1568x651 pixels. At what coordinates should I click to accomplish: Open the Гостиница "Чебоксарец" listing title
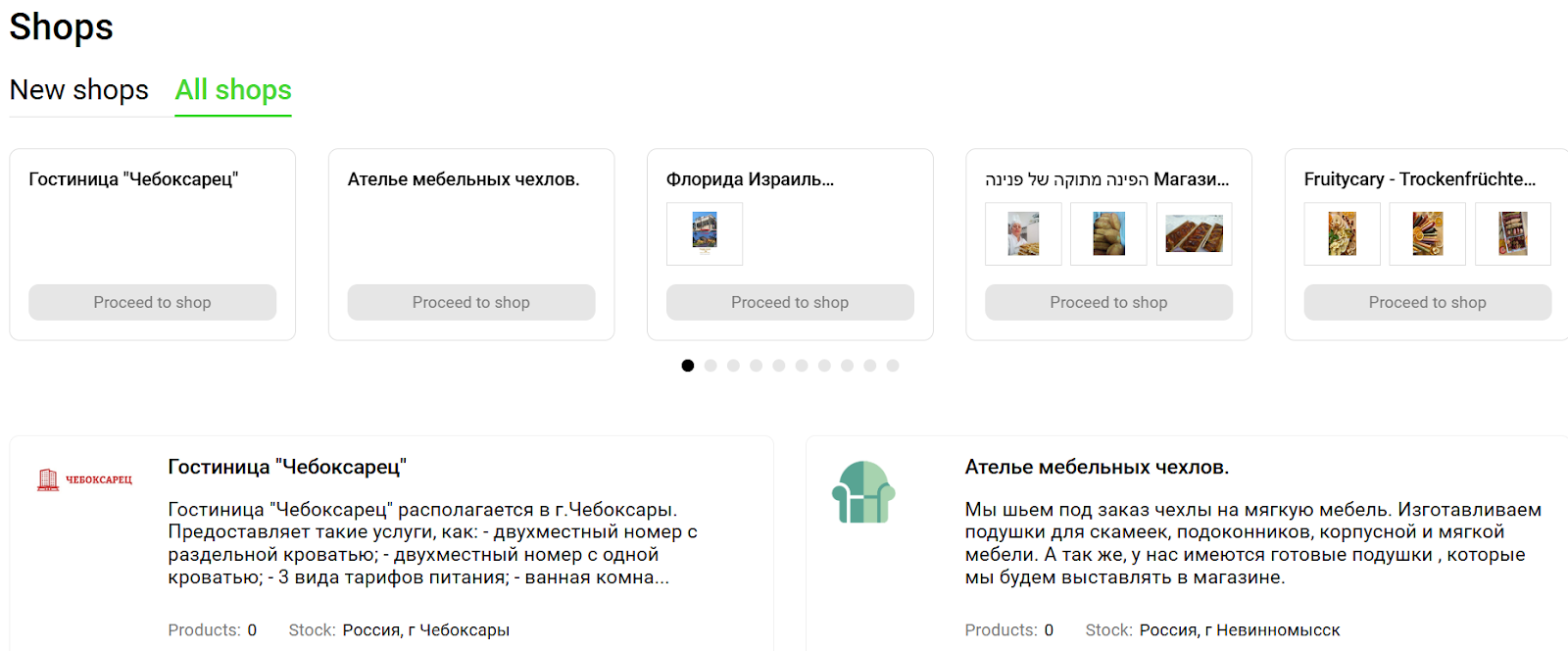pos(287,467)
